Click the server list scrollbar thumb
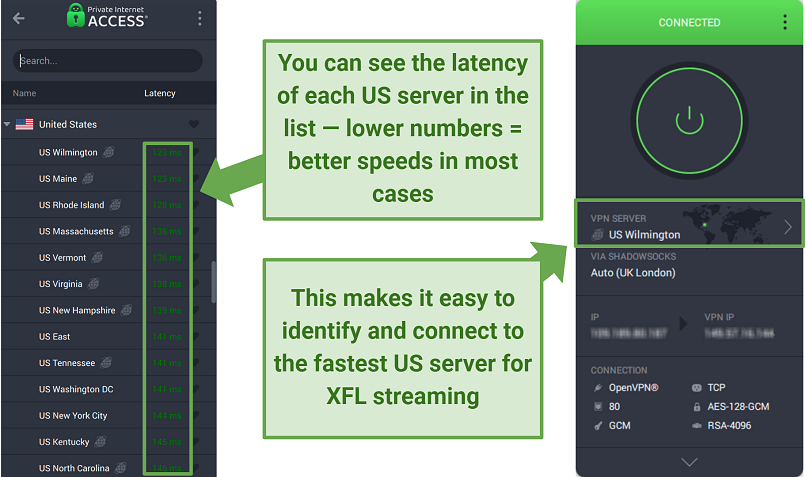This screenshot has height=477, width=806. (213, 282)
